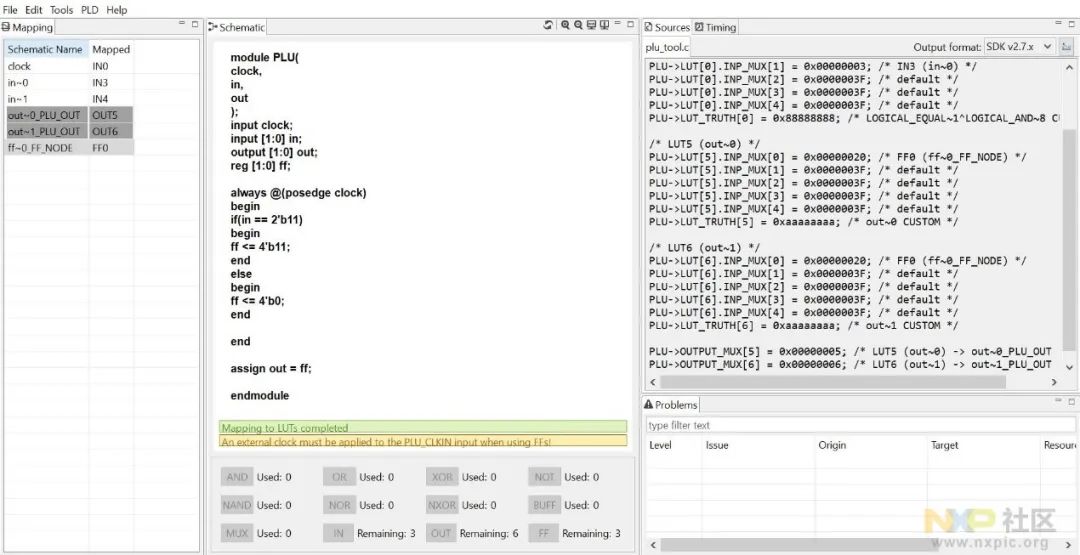Sort Problems by Level column

pyautogui.click(x=674, y=446)
